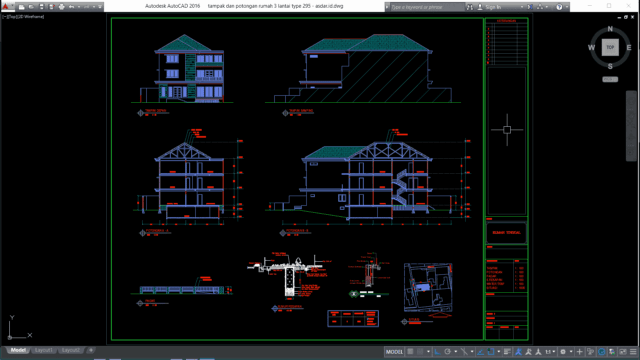
Task: Click the search keyword input field
Action: click(427, 7)
